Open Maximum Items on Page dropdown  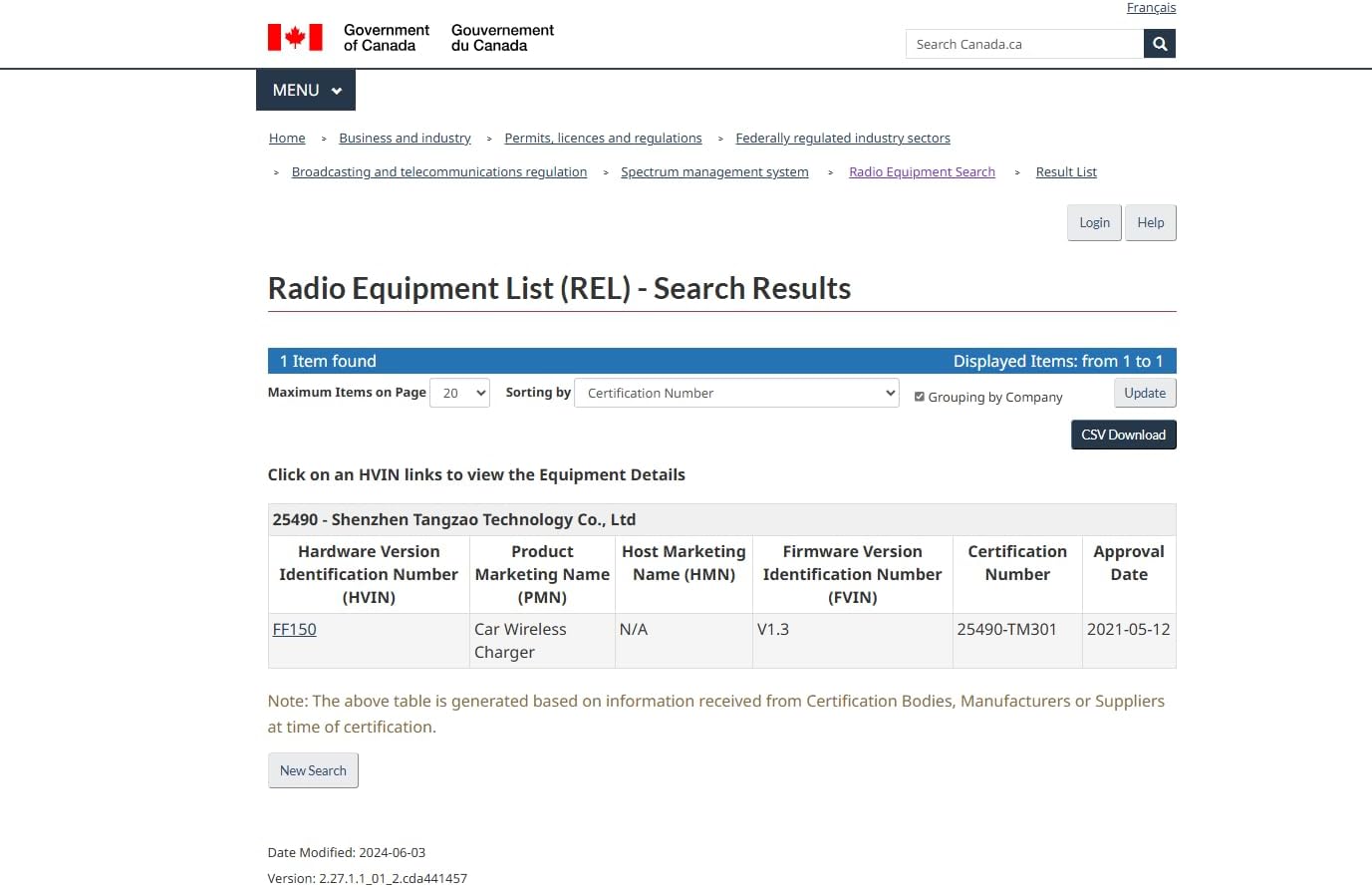pyautogui.click(x=459, y=393)
